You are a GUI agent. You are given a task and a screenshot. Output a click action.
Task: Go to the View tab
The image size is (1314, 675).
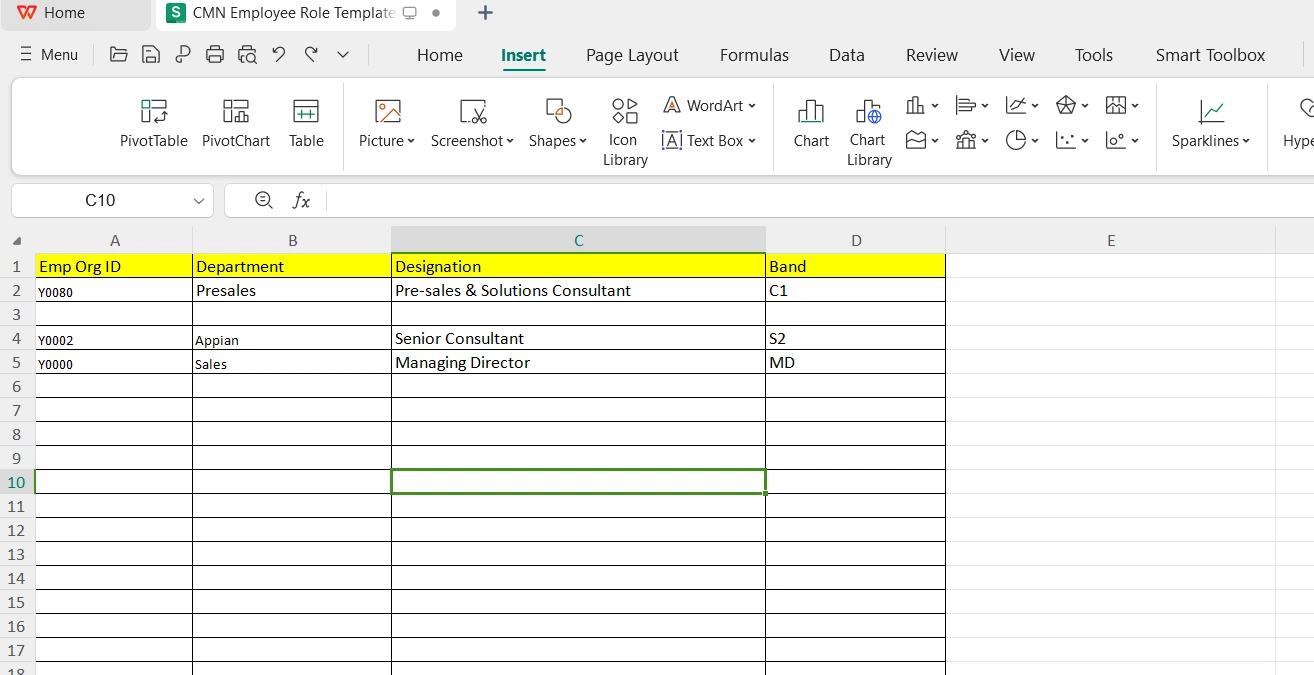tap(1017, 55)
